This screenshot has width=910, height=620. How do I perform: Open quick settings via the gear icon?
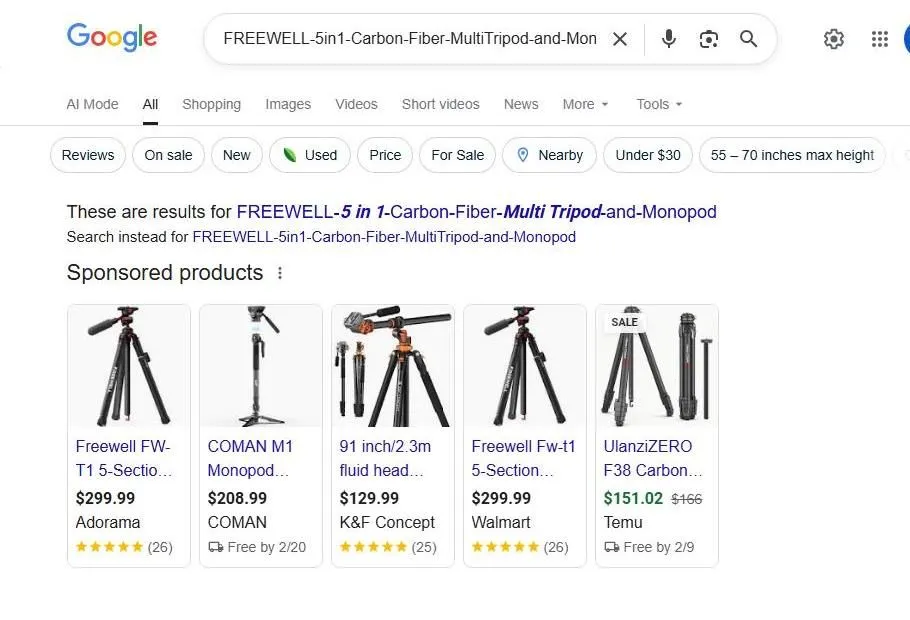[834, 39]
